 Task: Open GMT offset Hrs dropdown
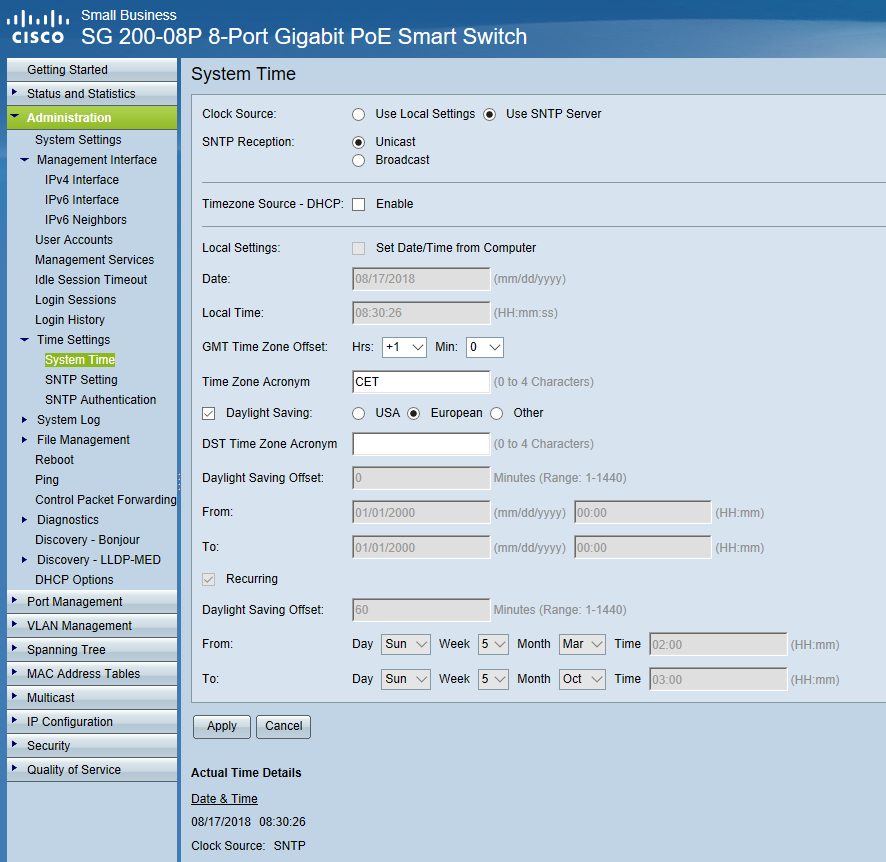click(x=404, y=347)
